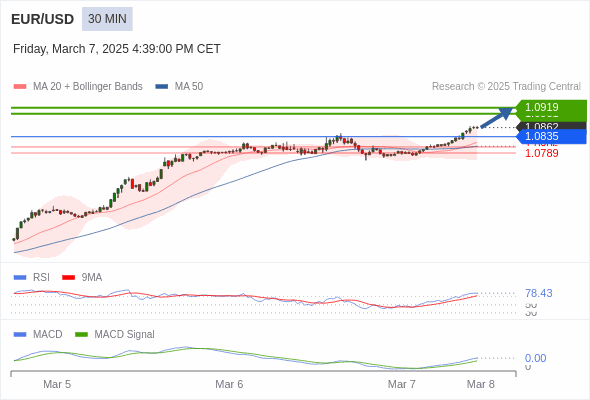Toggle the 9MA red legend entry
590x400 pixels.
coord(82,277)
